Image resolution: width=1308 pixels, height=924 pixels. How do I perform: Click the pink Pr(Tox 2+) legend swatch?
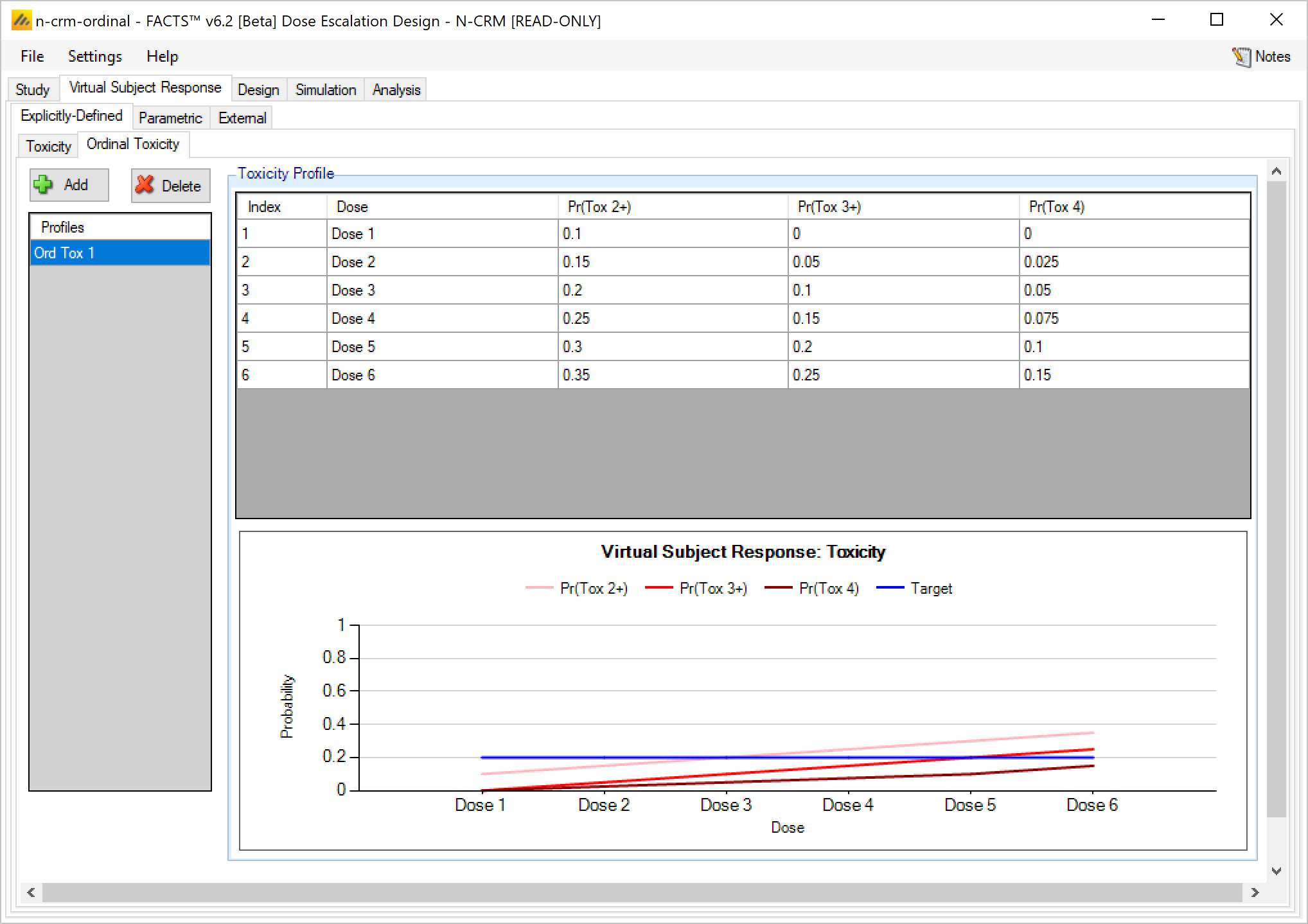(x=539, y=588)
